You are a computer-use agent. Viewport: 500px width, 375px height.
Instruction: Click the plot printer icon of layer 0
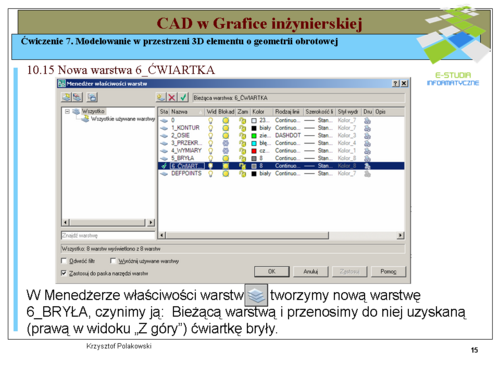[x=367, y=120]
